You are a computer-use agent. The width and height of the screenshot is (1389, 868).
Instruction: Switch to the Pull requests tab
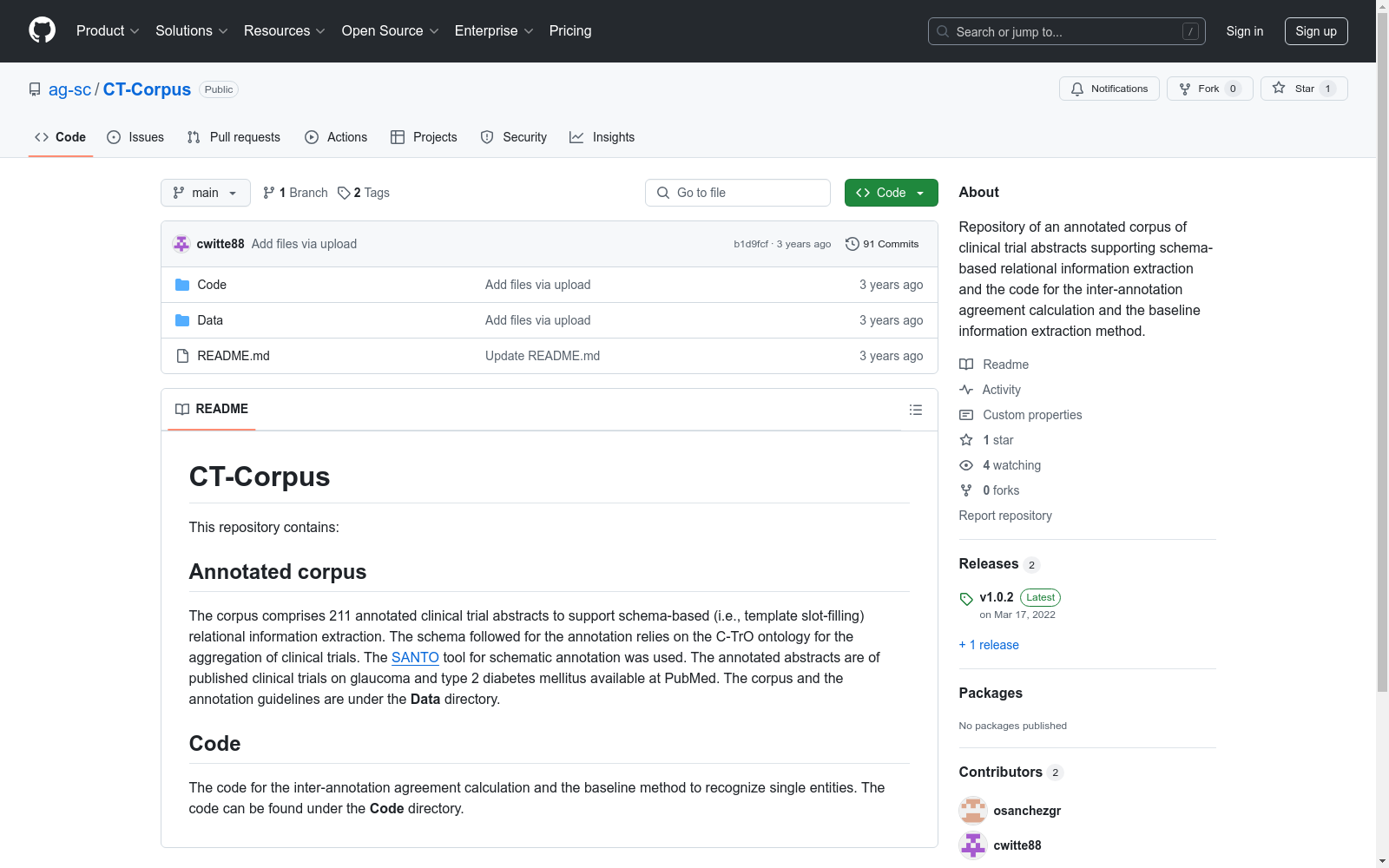tap(234, 137)
